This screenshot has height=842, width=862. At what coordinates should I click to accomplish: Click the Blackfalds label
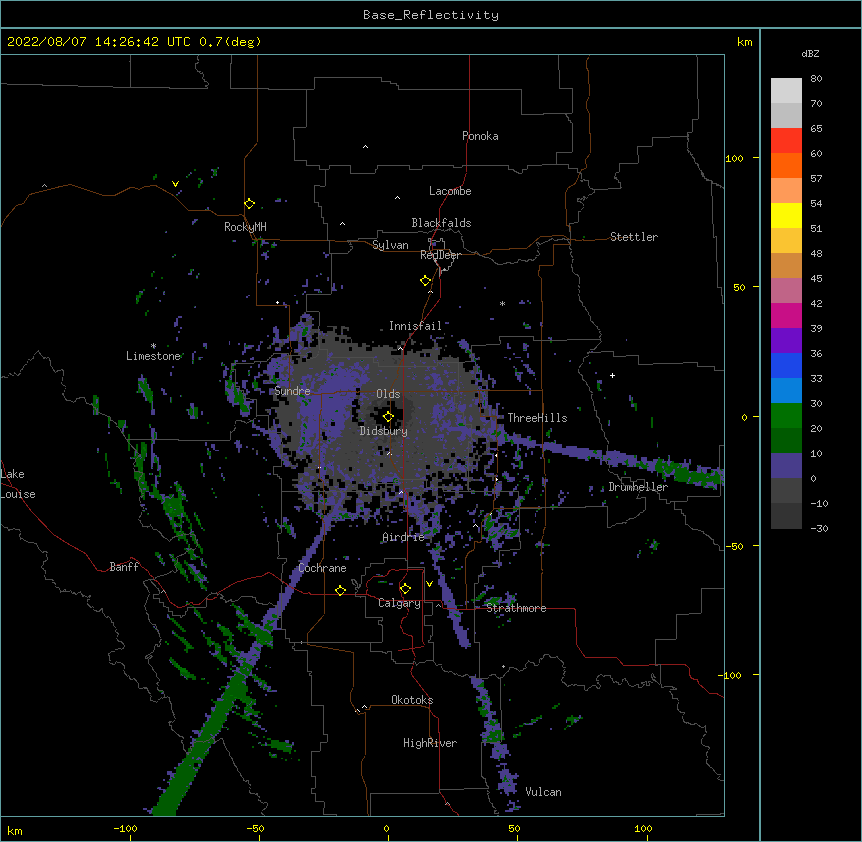click(441, 223)
